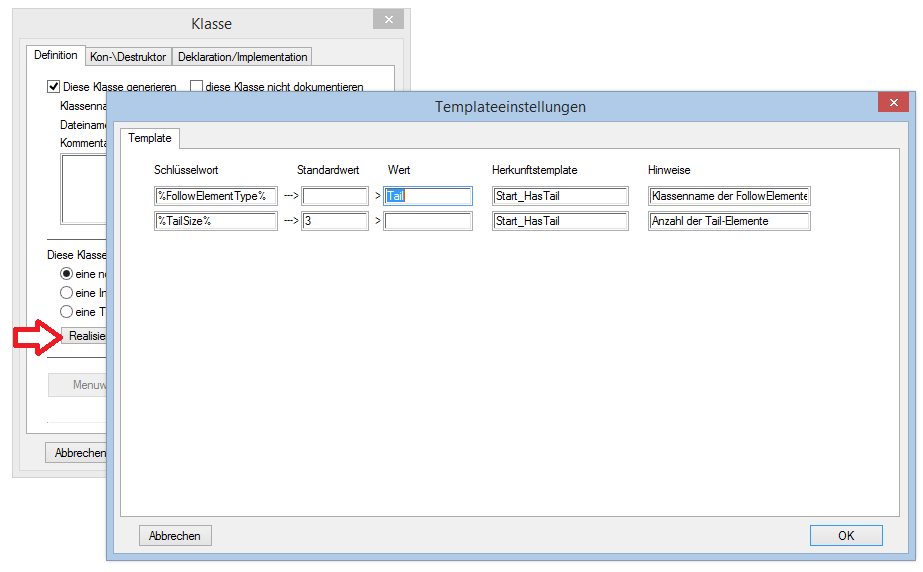The height and width of the screenshot is (572, 923).
Task: Select the Template tab
Action: pos(150,138)
